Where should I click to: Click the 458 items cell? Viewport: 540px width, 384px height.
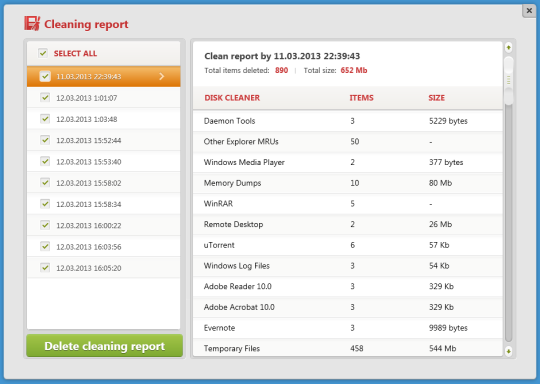pyautogui.click(x=356, y=348)
